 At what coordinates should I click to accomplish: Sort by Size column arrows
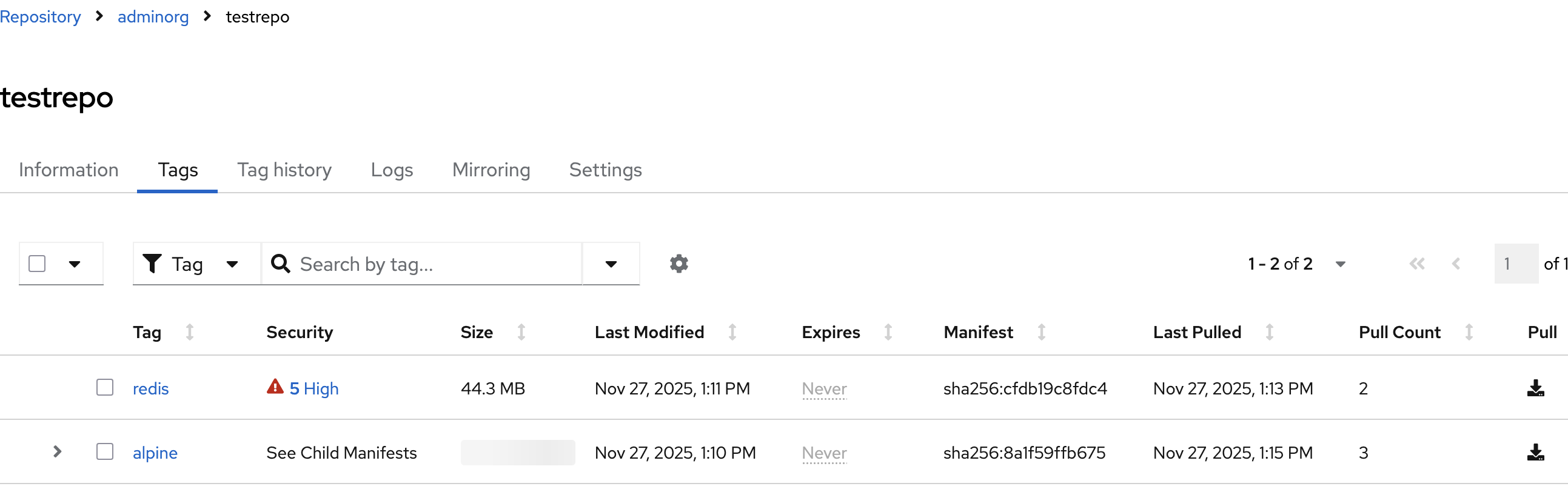pos(521,333)
